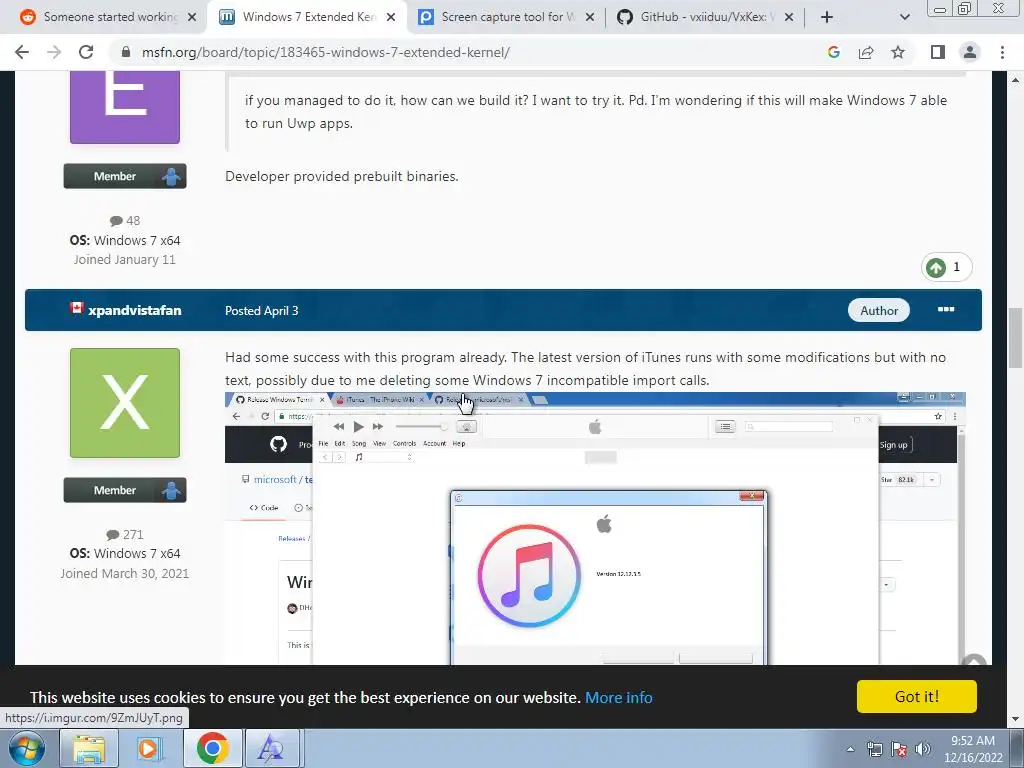Launch Windows Media Player from taskbar

(148, 748)
